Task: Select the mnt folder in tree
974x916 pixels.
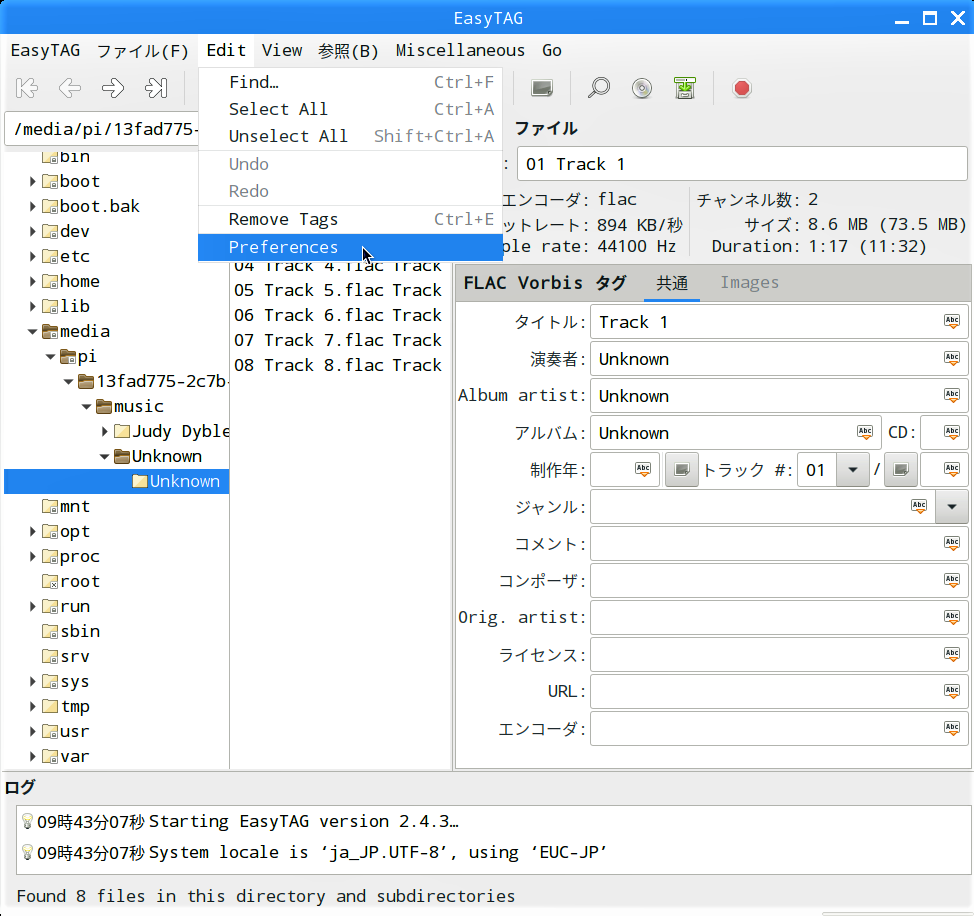Action: tap(75, 507)
